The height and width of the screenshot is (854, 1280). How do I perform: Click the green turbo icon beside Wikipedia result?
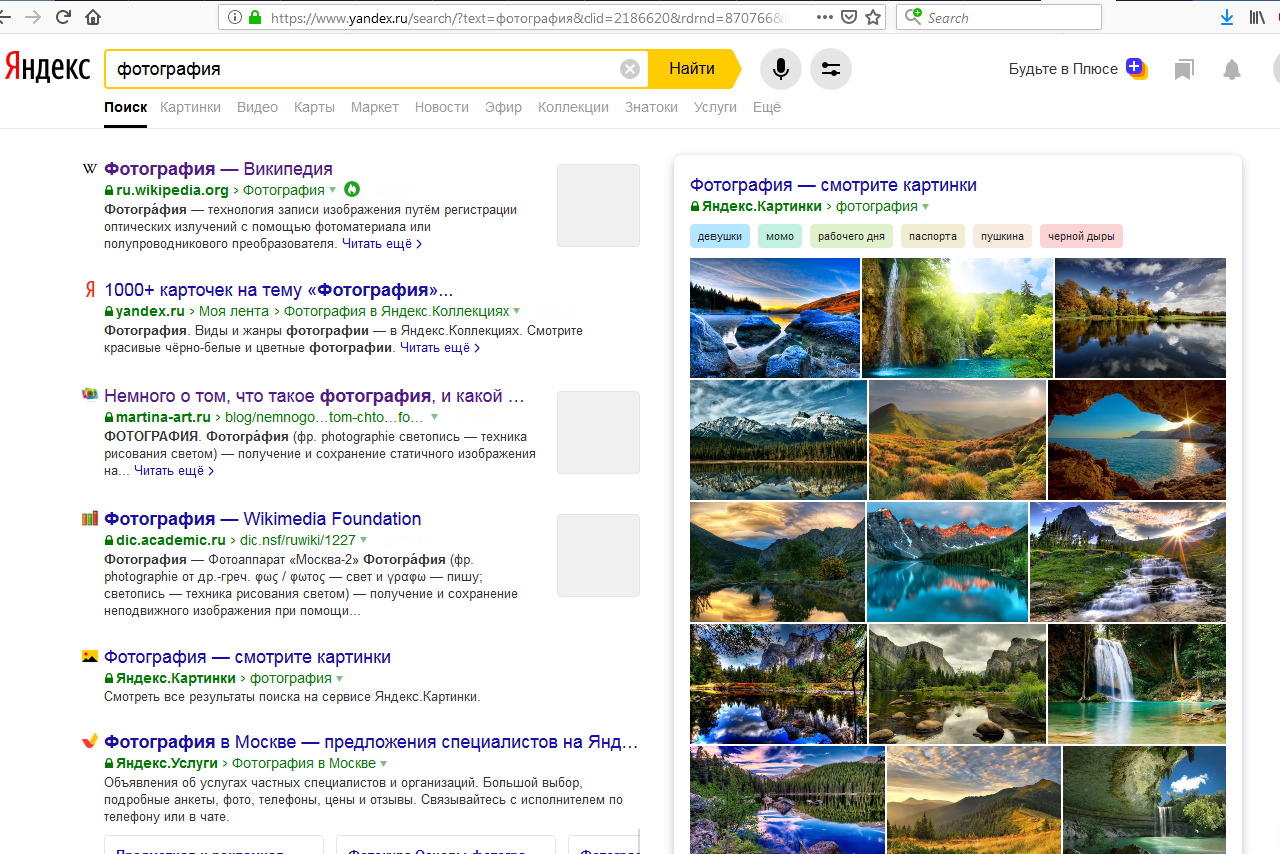click(x=351, y=189)
